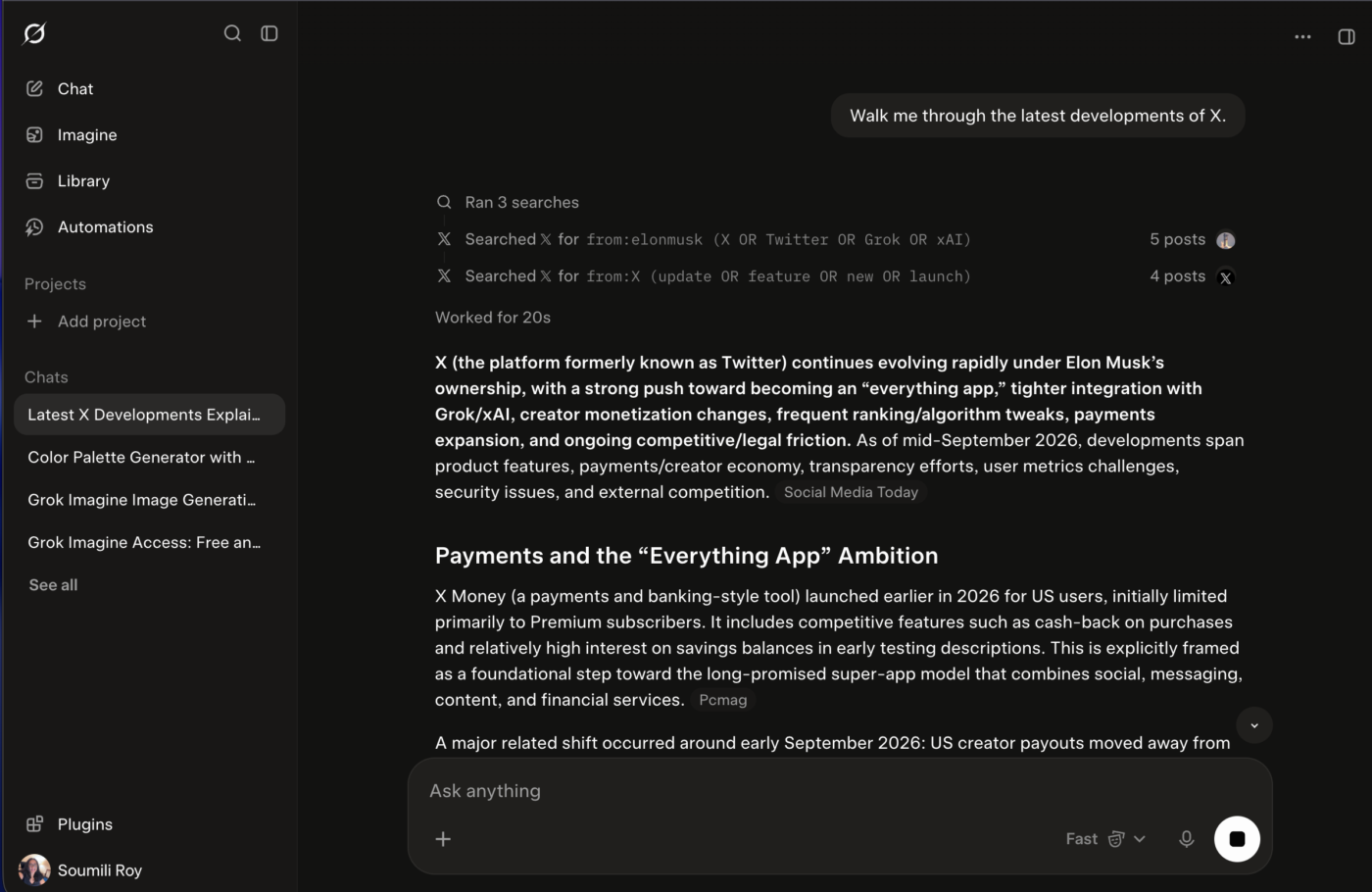Image resolution: width=1372 pixels, height=892 pixels.
Task: Toggle the right side panel icon
Action: point(1347,36)
